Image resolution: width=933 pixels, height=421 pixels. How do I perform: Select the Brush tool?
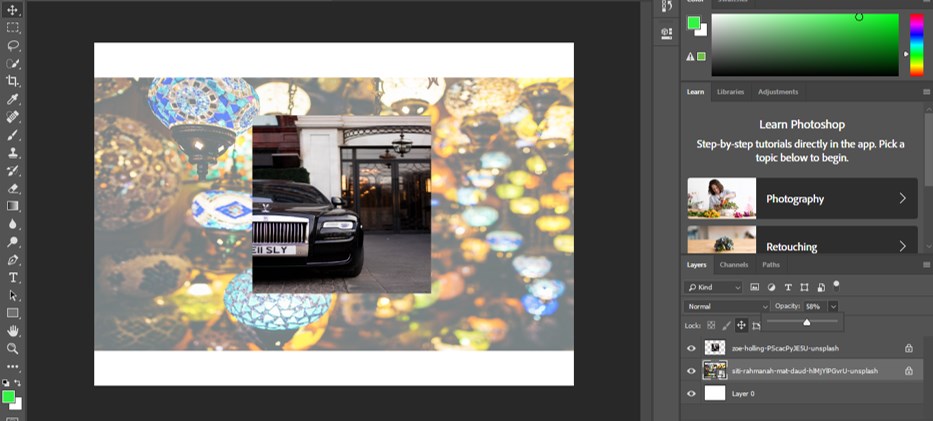12,134
